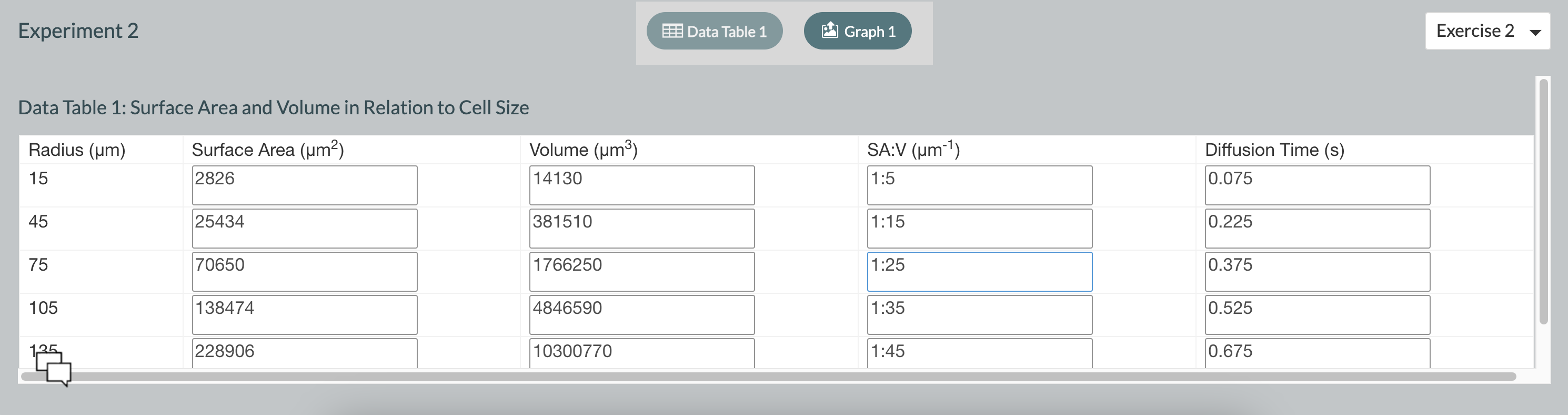The height and width of the screenshot is (415, 1568).
Task: Click the surface area field showing 138474
Action: 304,314
